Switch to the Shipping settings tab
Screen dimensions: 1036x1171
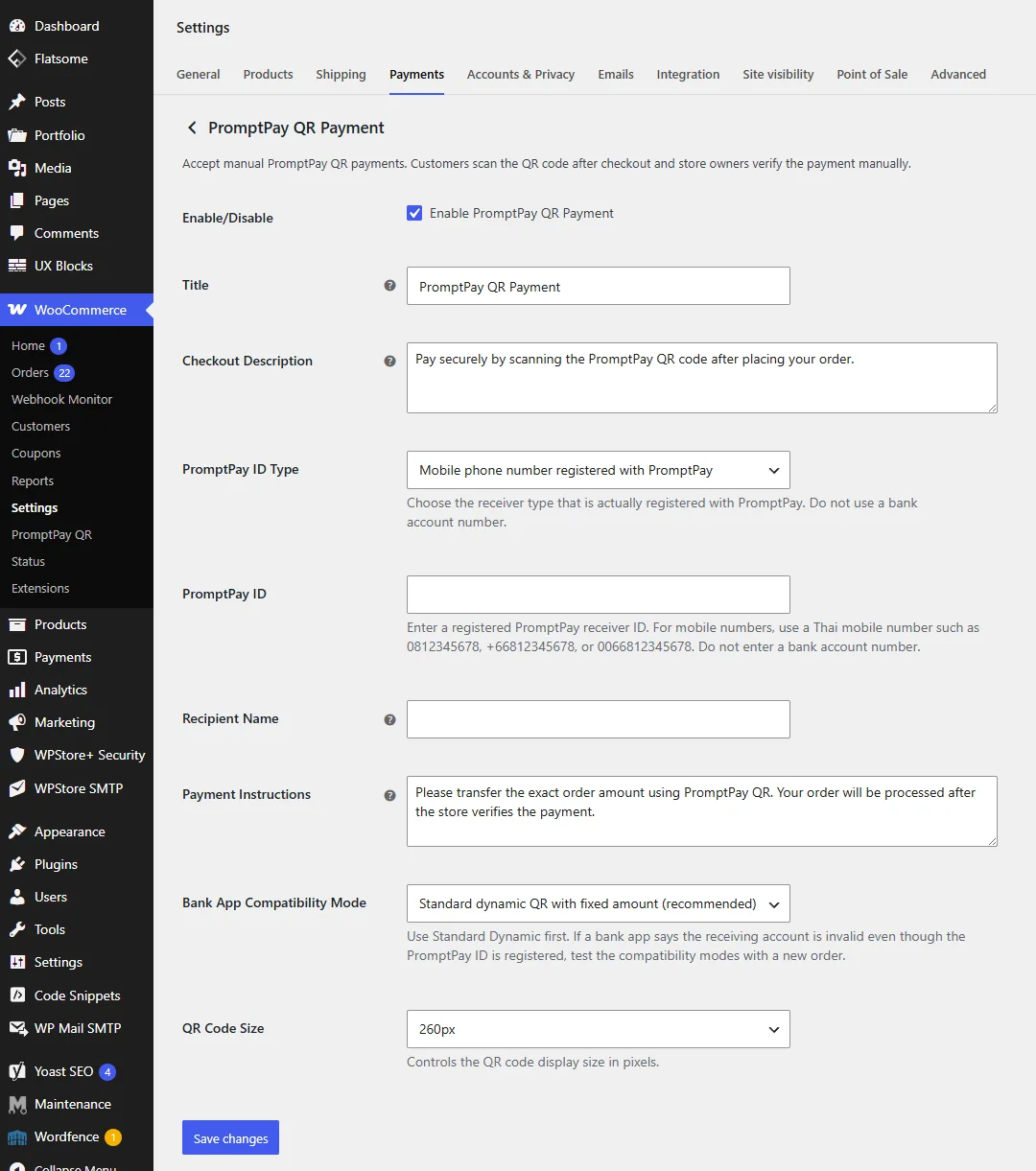pyautogui.click(x=341, y=74)
